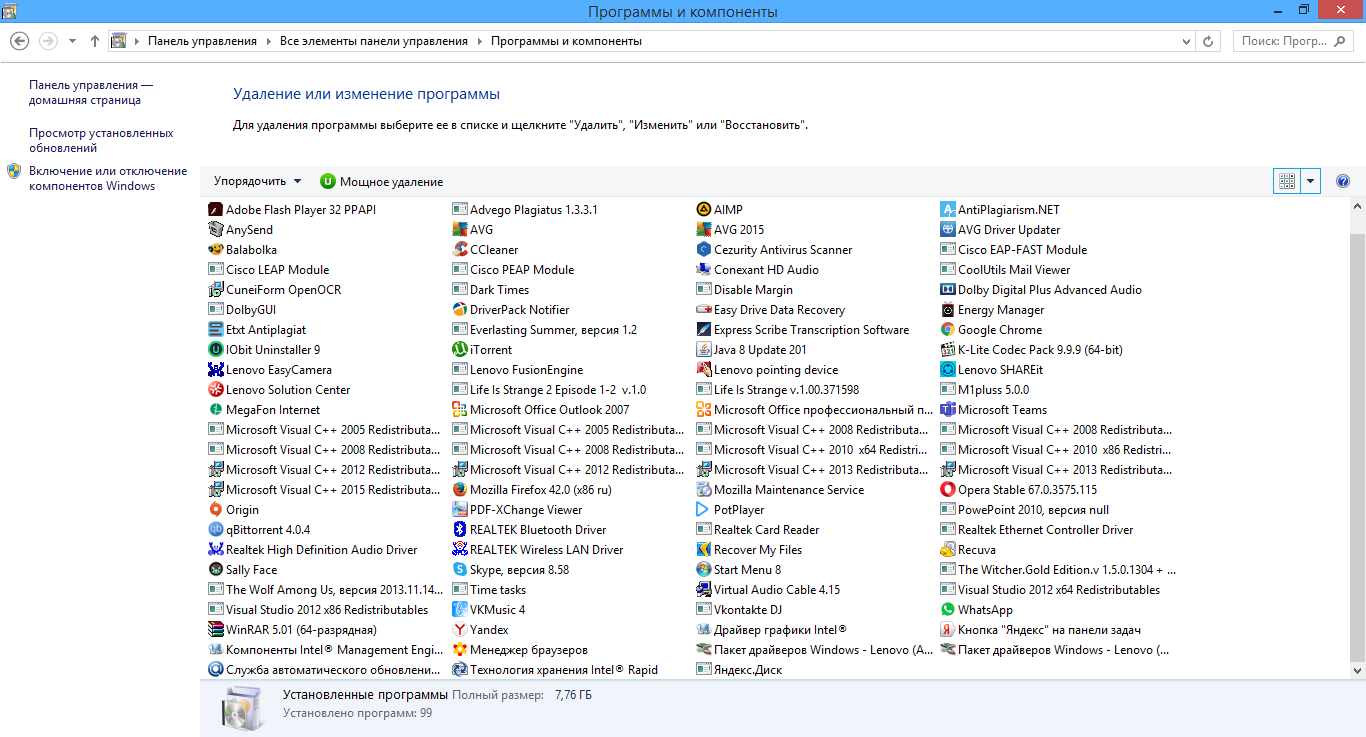This screenshot has height=737, width=1366.
Task: Select the Origin icon
Action: pyautogui.click(x=215, y=510)
